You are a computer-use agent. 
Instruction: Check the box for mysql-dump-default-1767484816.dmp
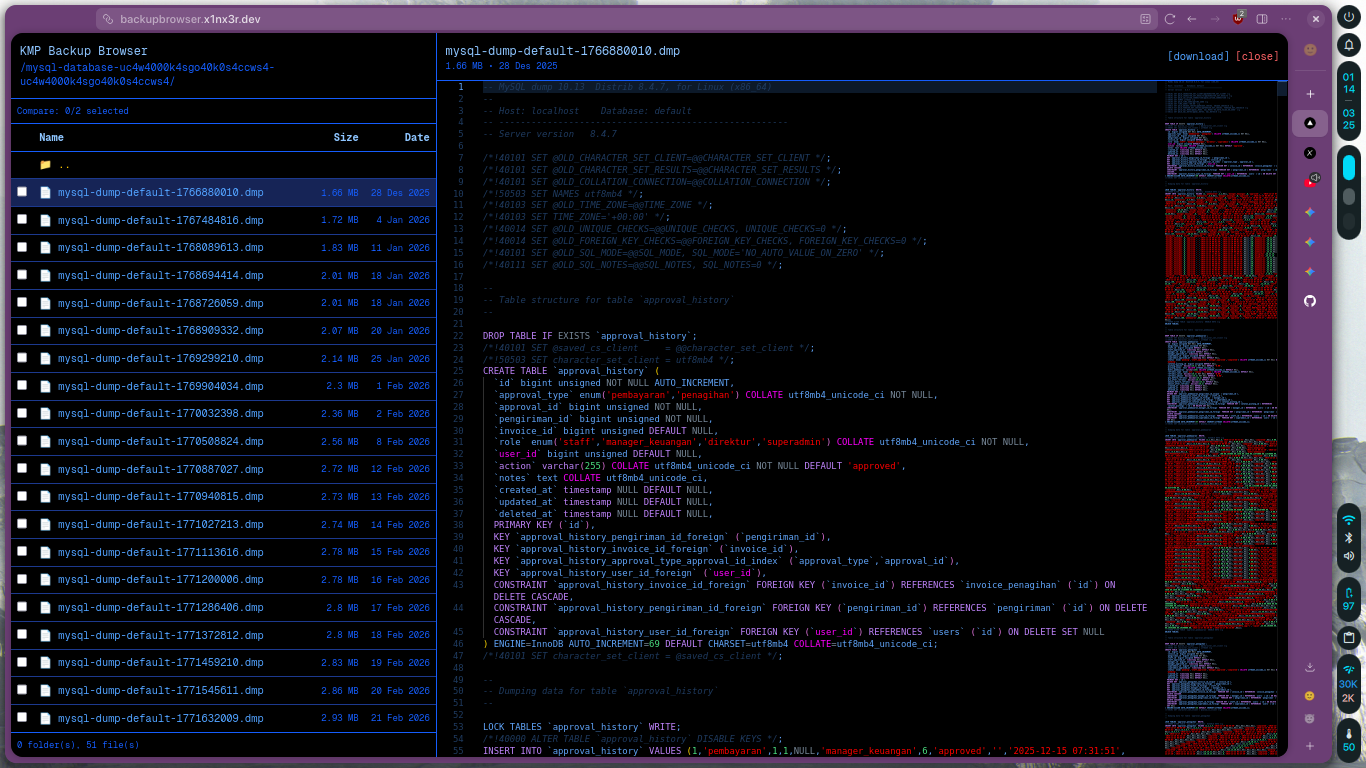point(22,220)
